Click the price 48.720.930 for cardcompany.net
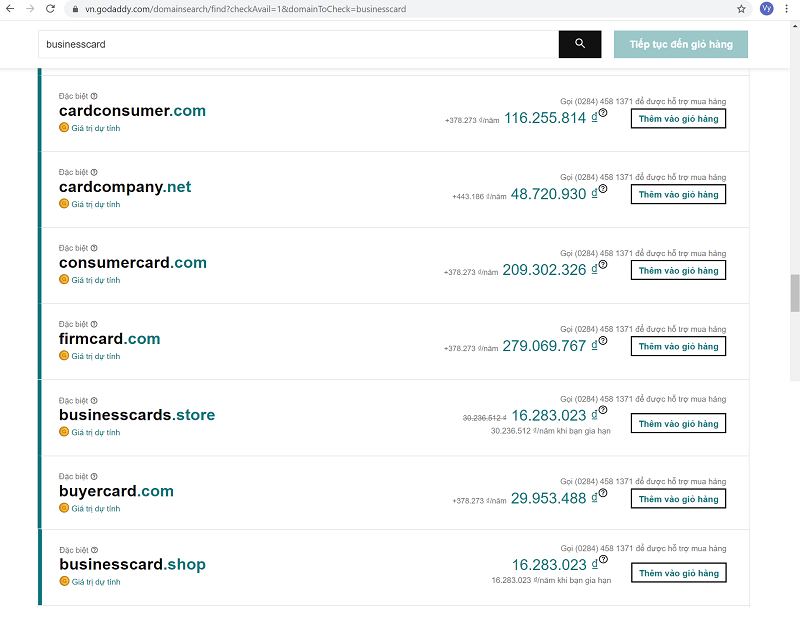The width and height of the screenshot is (800, 642). [548, 194]
